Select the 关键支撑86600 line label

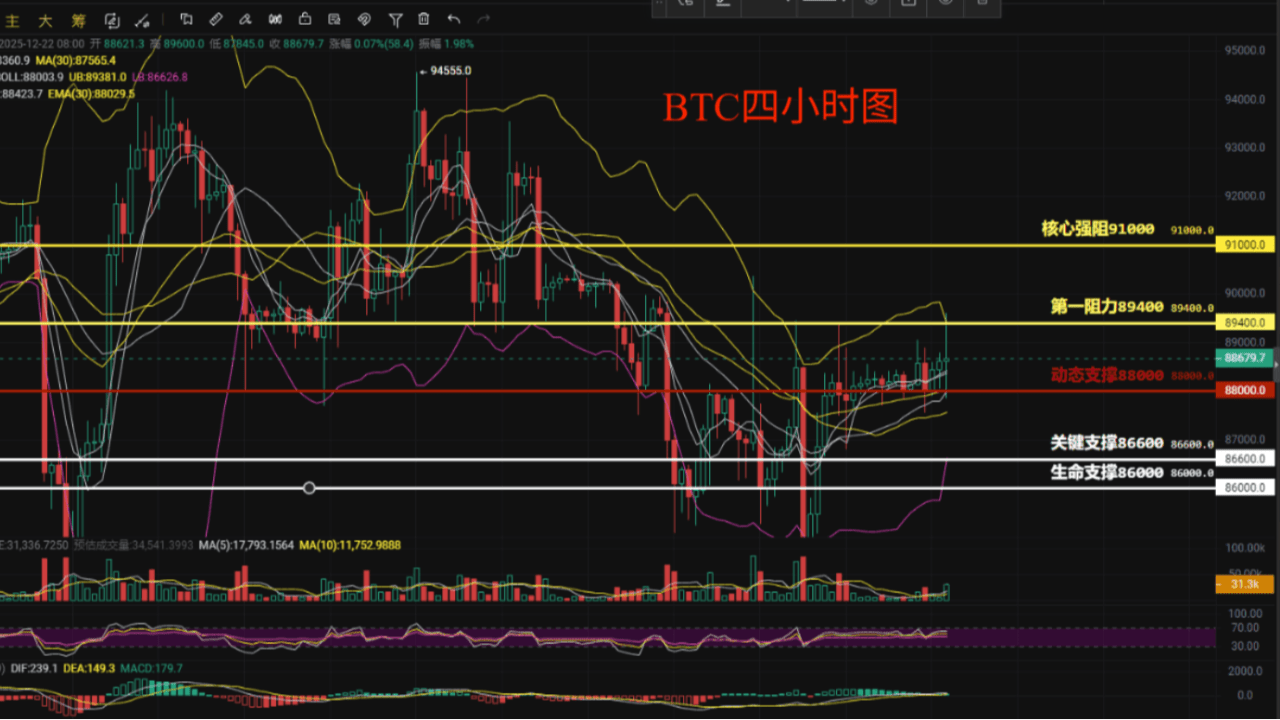[x=1107, y=443]
